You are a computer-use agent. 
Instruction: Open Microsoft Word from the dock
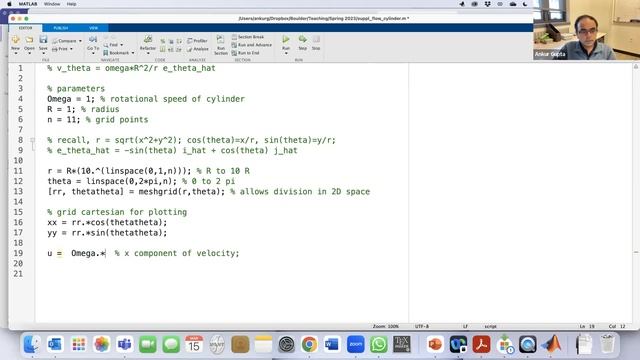point(332,344)
